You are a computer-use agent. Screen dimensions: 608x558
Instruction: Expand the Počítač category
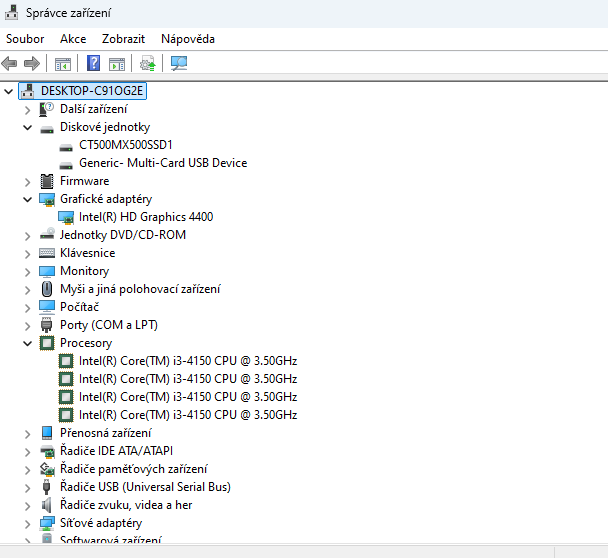[28, 308]
